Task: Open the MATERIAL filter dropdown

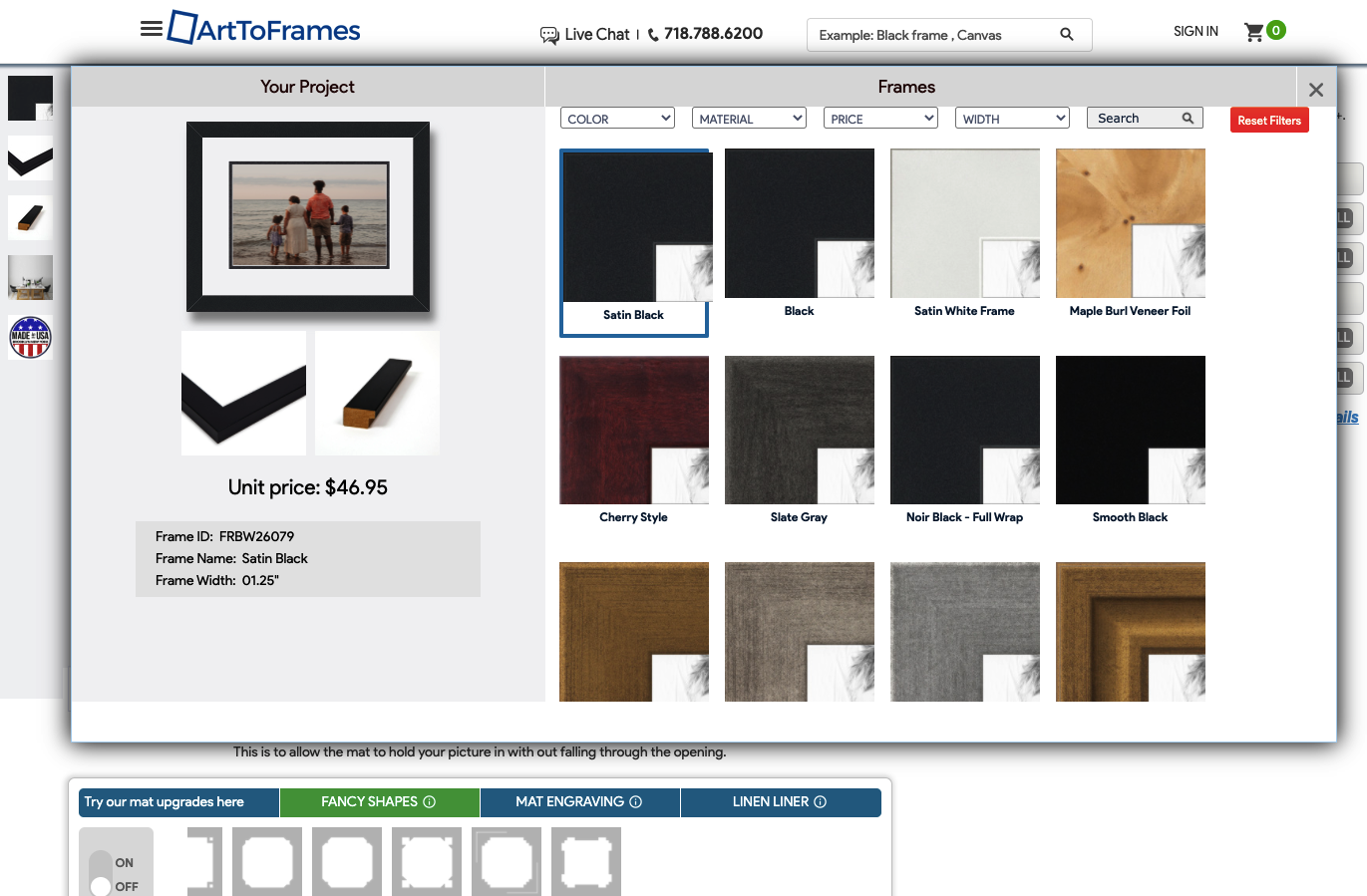Action: pyautogui.click(x=749, y=119)
